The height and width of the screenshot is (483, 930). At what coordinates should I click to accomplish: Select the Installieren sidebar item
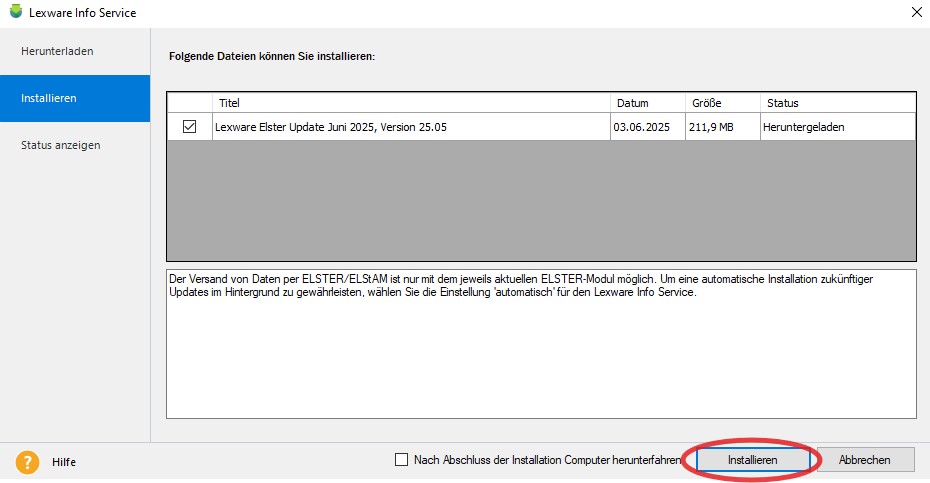coord(75,98)
